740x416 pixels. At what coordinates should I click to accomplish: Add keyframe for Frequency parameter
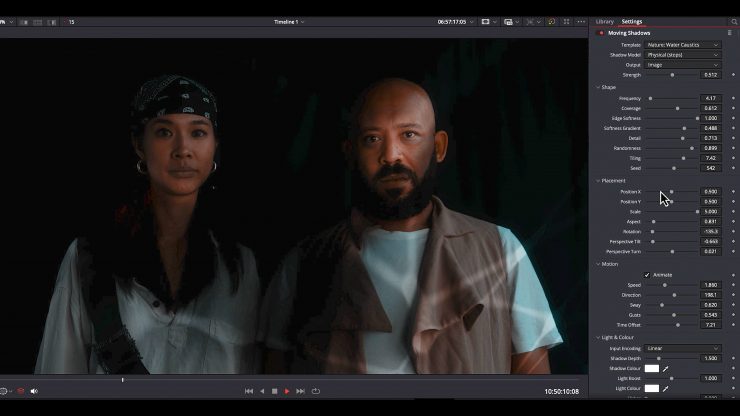pos(733,98)
